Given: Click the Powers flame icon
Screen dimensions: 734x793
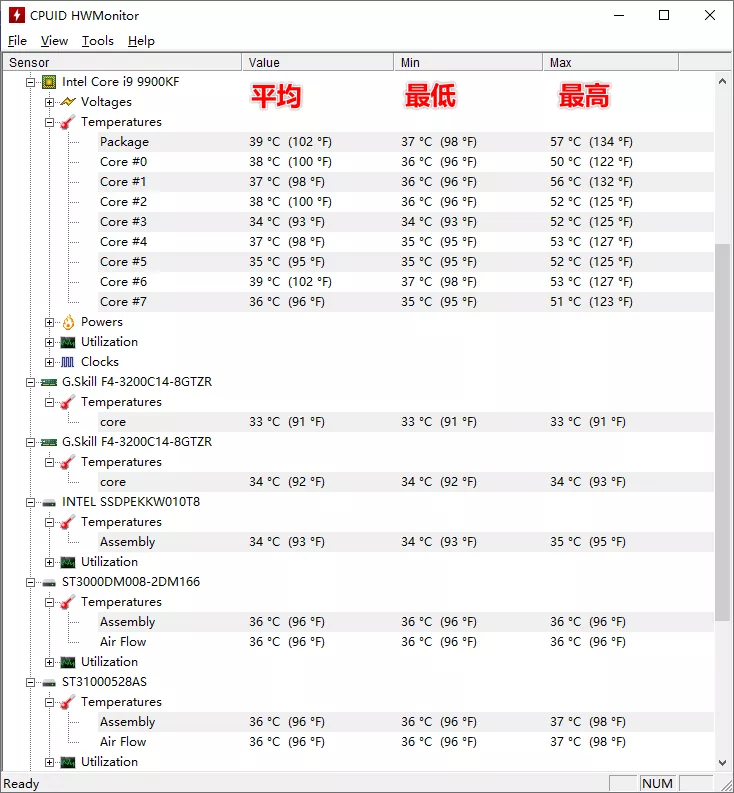Looking at the screenshot, I should tap(68, 322).
